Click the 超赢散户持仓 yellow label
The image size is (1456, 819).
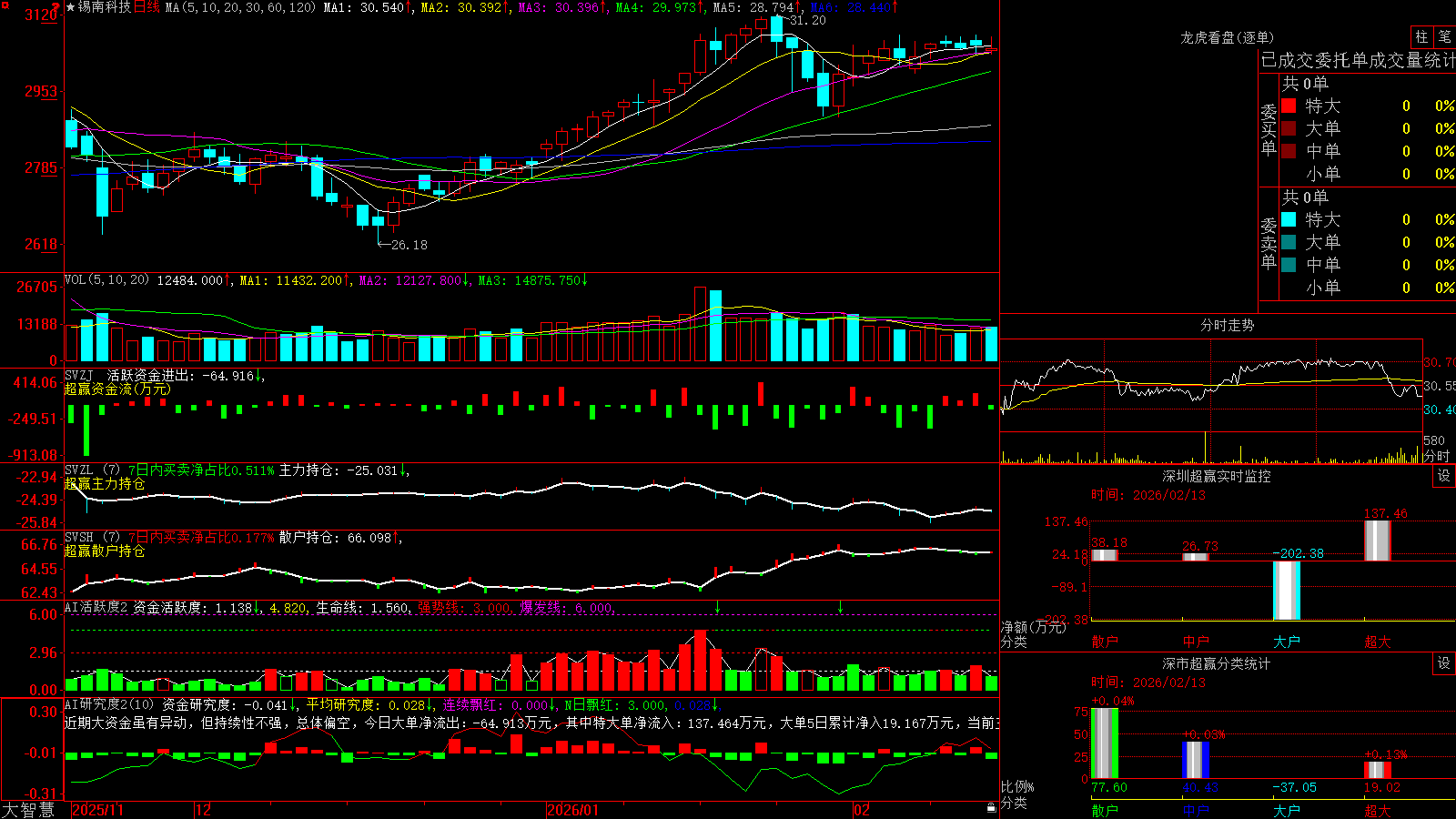pos(105,551)
